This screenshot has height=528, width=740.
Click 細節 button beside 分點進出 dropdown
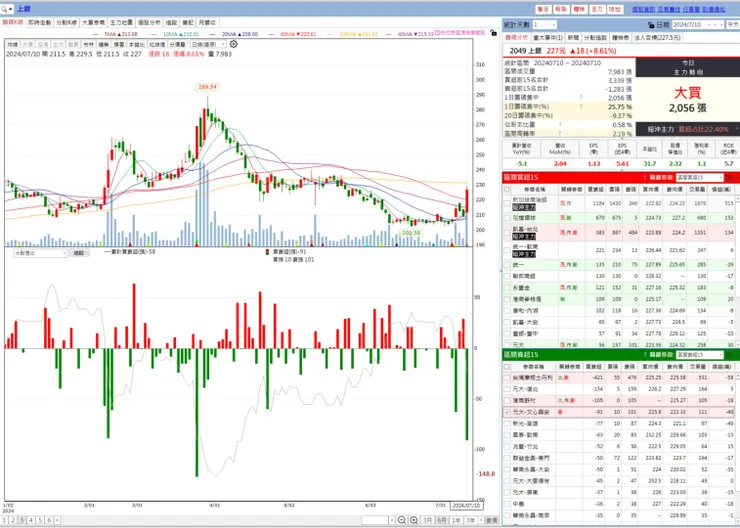pyautogui.click(x=78, y=253)
